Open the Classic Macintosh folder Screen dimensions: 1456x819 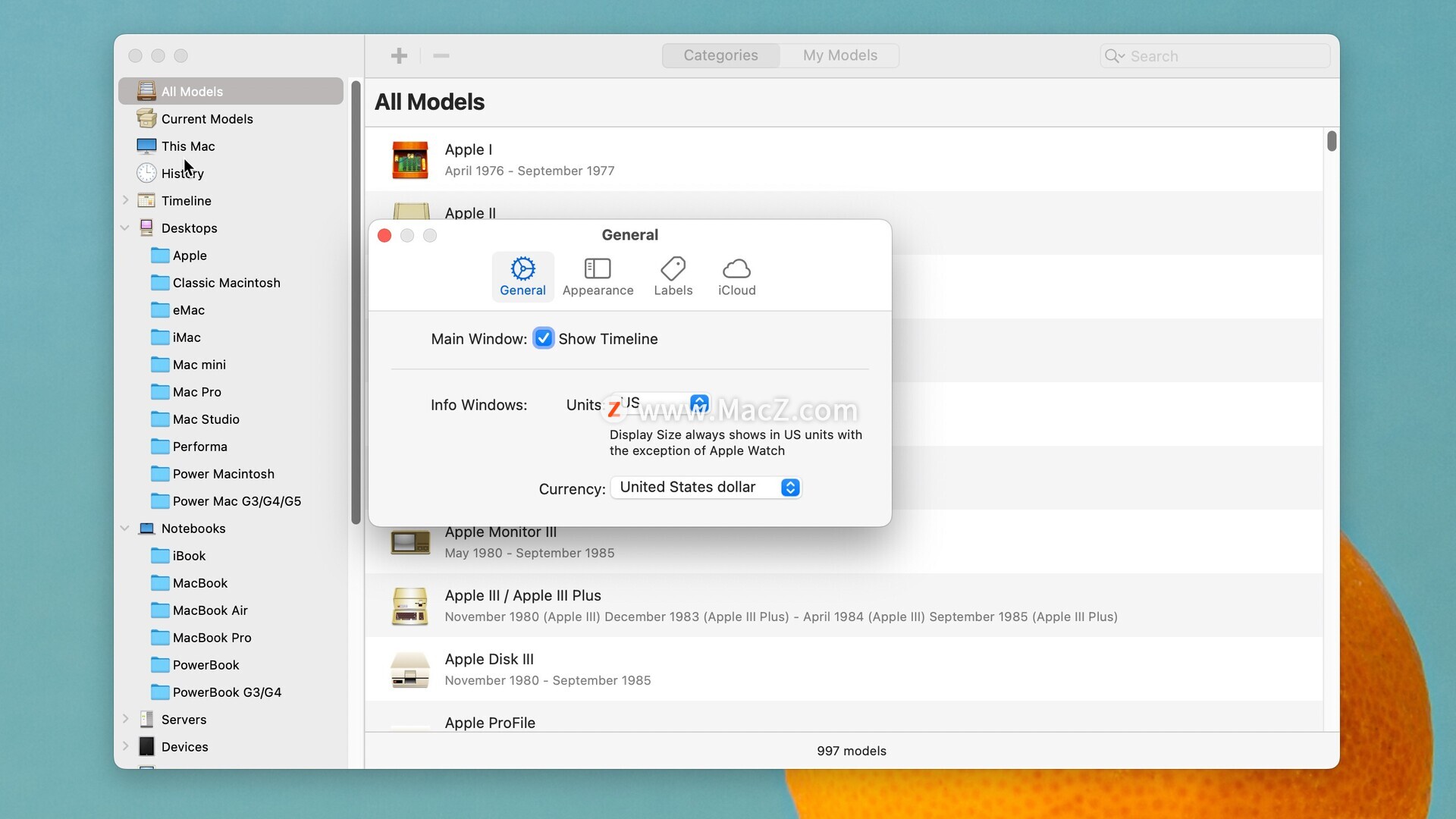[231, 282]
